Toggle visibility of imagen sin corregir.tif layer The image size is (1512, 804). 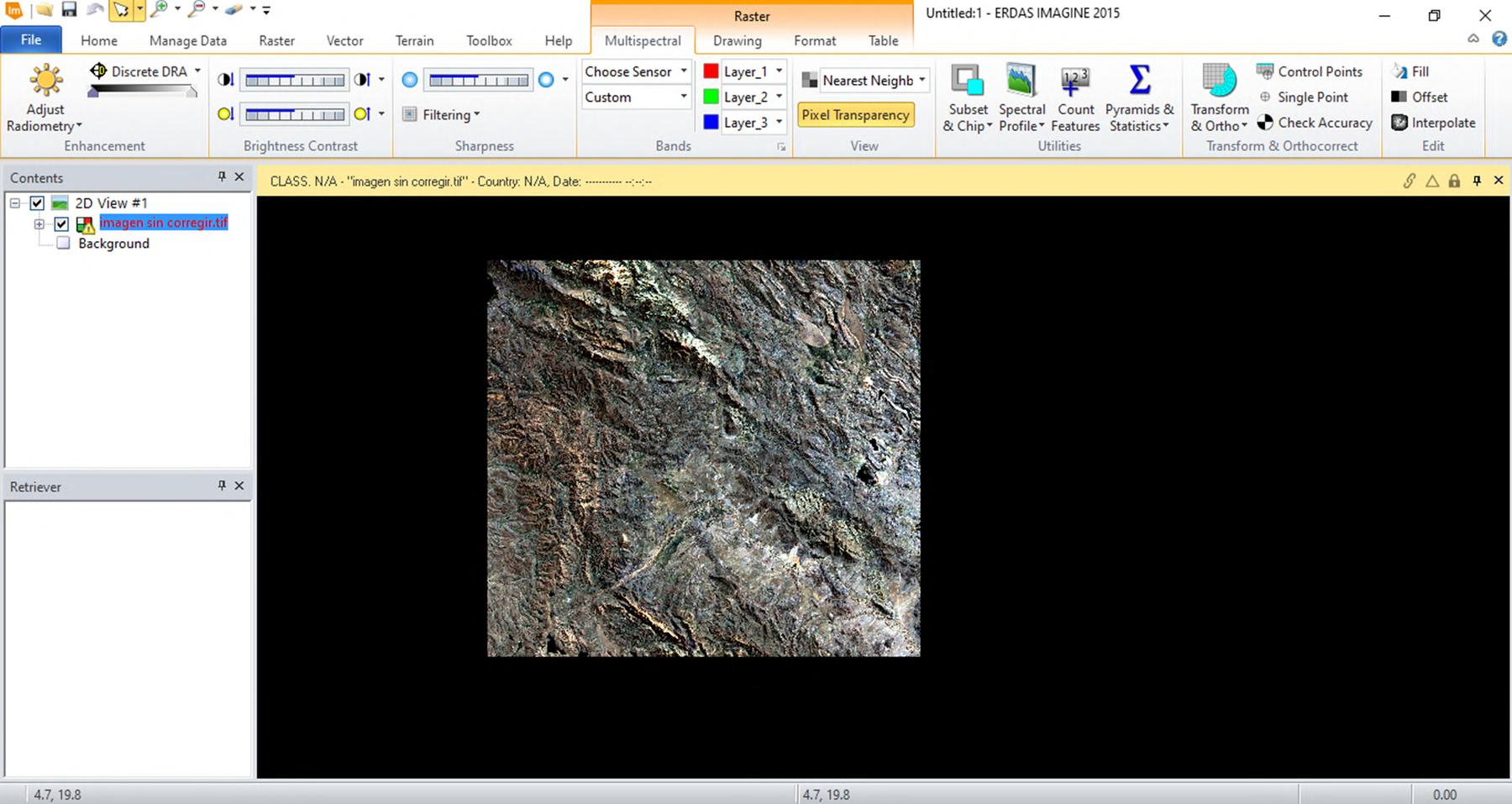(x=61, y=223)
